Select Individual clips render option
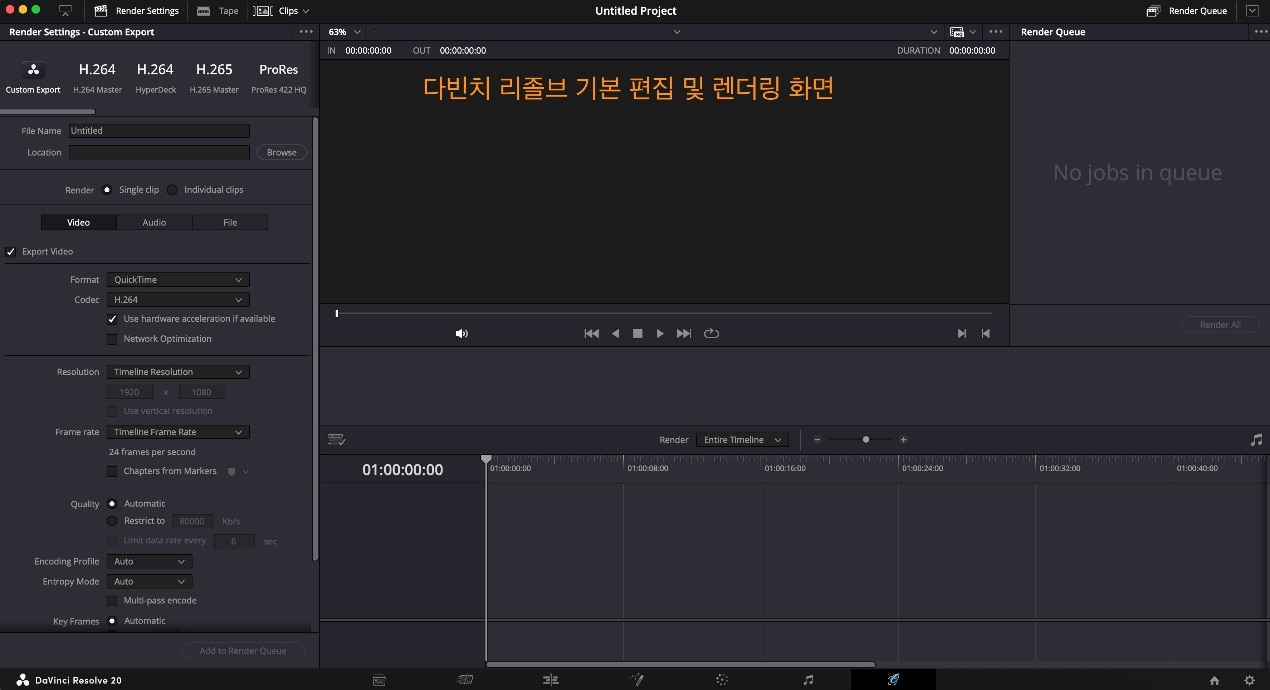Screen dimensions: 1270x690 [172, 190]
